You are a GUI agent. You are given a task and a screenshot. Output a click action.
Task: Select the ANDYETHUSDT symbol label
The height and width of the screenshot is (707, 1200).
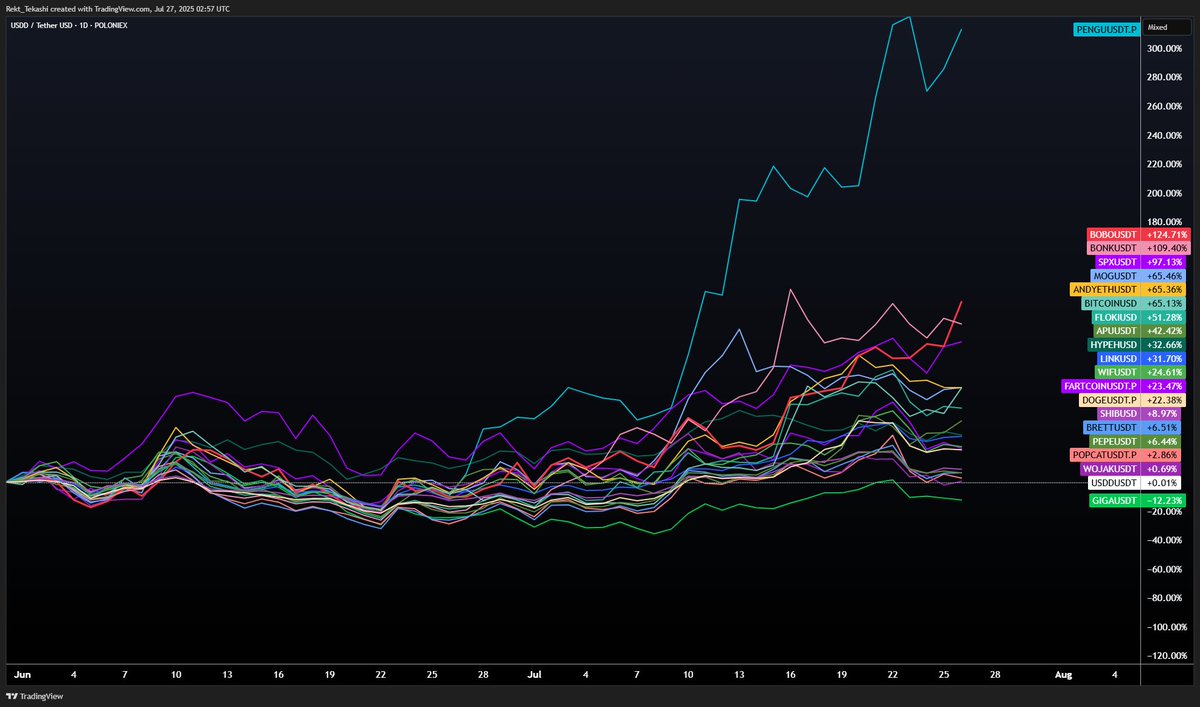[1106, 289]
